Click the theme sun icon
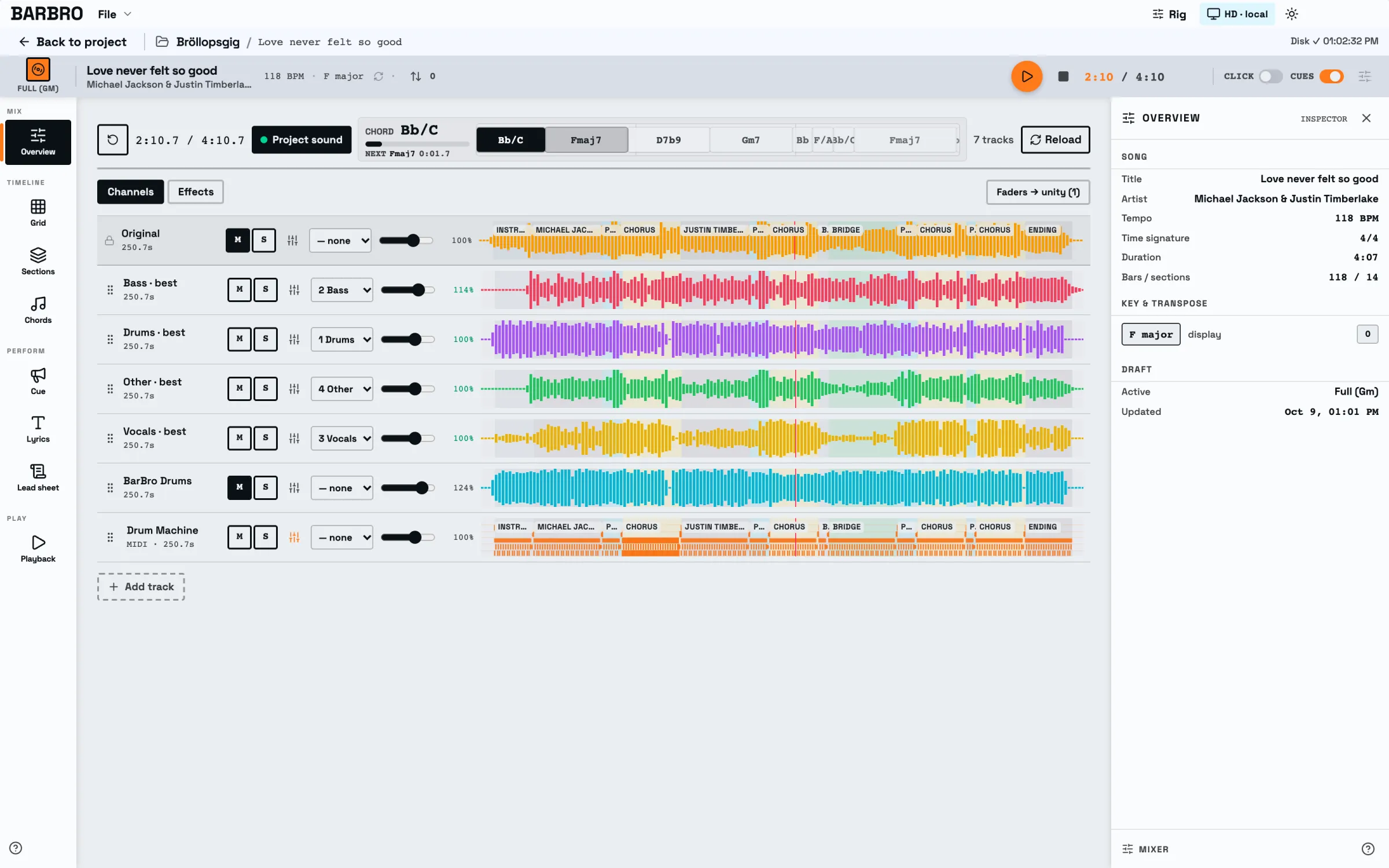The width and height of the screenshot is (1389, 868). [x=1292, y=14]
